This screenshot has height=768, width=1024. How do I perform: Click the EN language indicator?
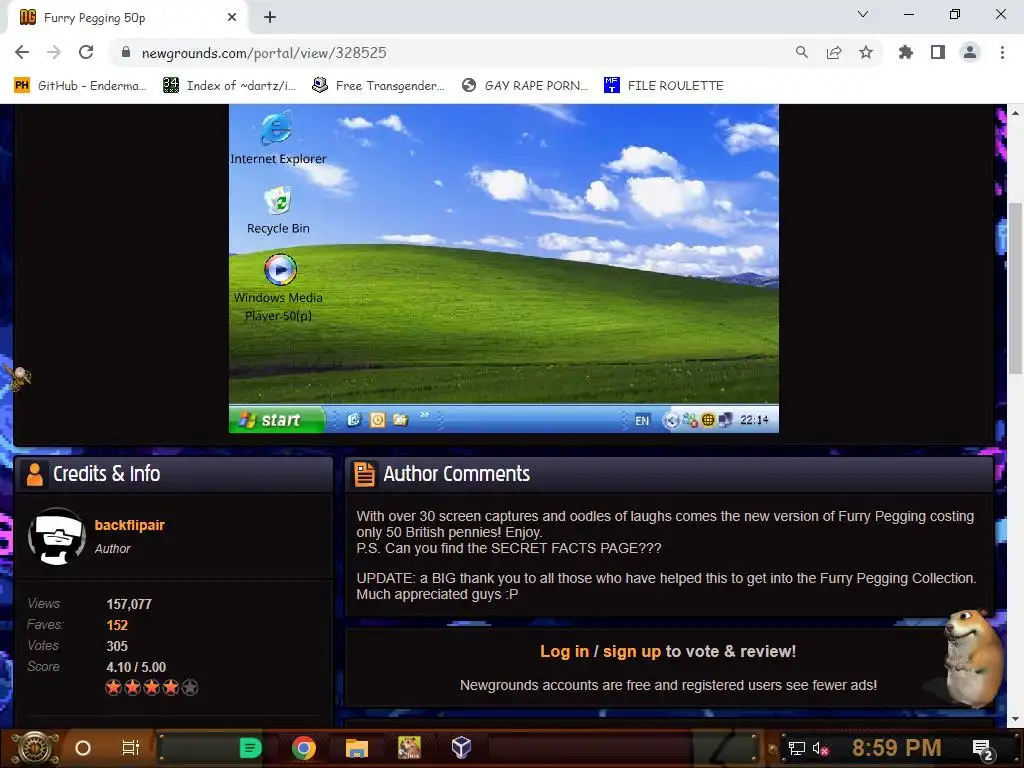click(x=642, y=421)
